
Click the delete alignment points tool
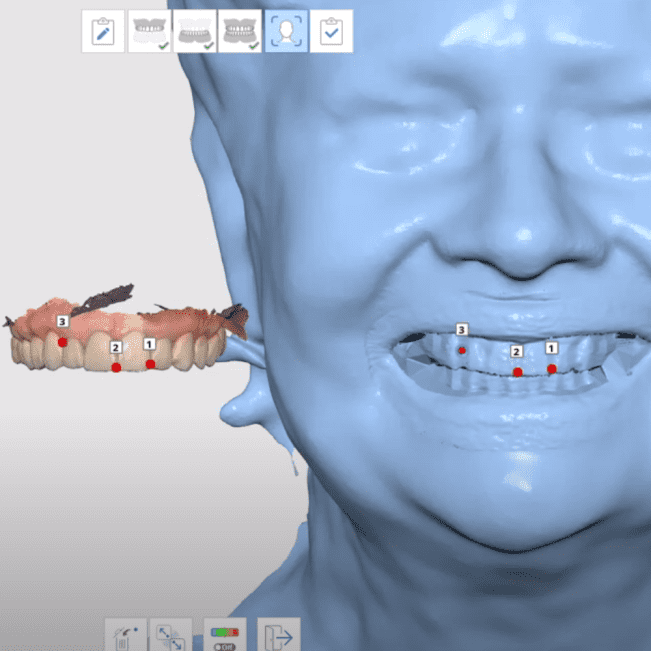coord(126,637)
